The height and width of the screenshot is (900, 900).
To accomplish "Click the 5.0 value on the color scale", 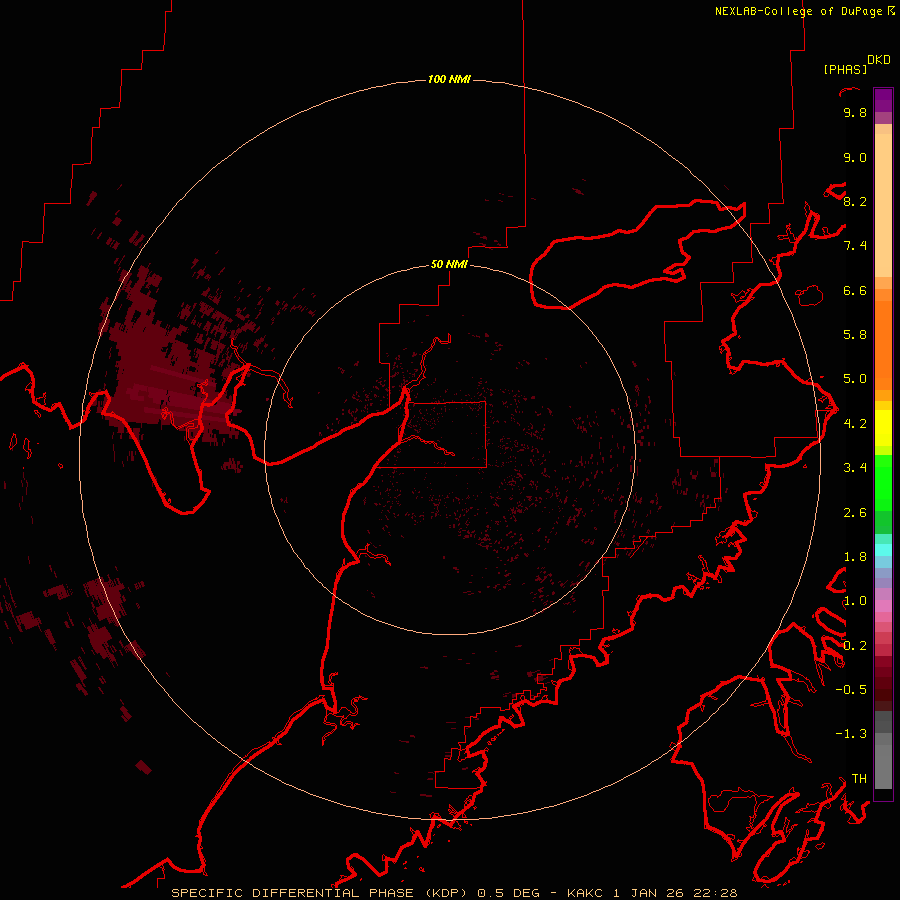I will [855, 379].
